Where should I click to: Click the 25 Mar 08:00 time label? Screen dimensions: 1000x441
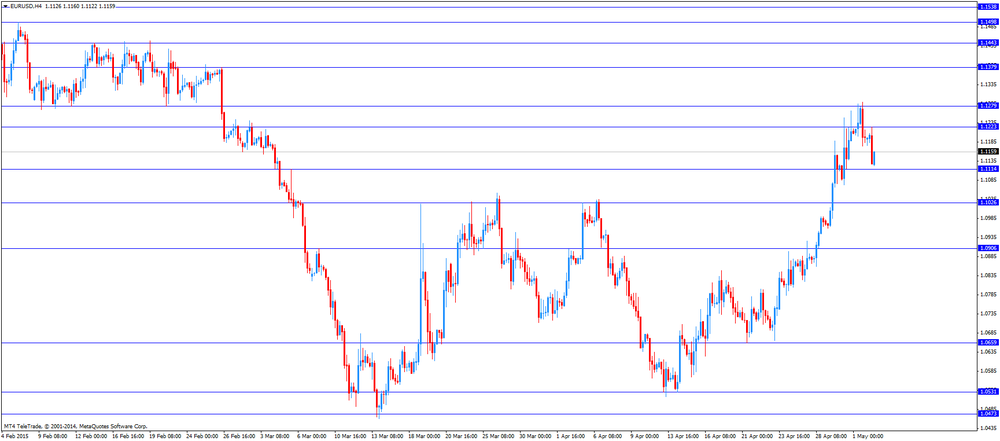(x=500, y=437)
